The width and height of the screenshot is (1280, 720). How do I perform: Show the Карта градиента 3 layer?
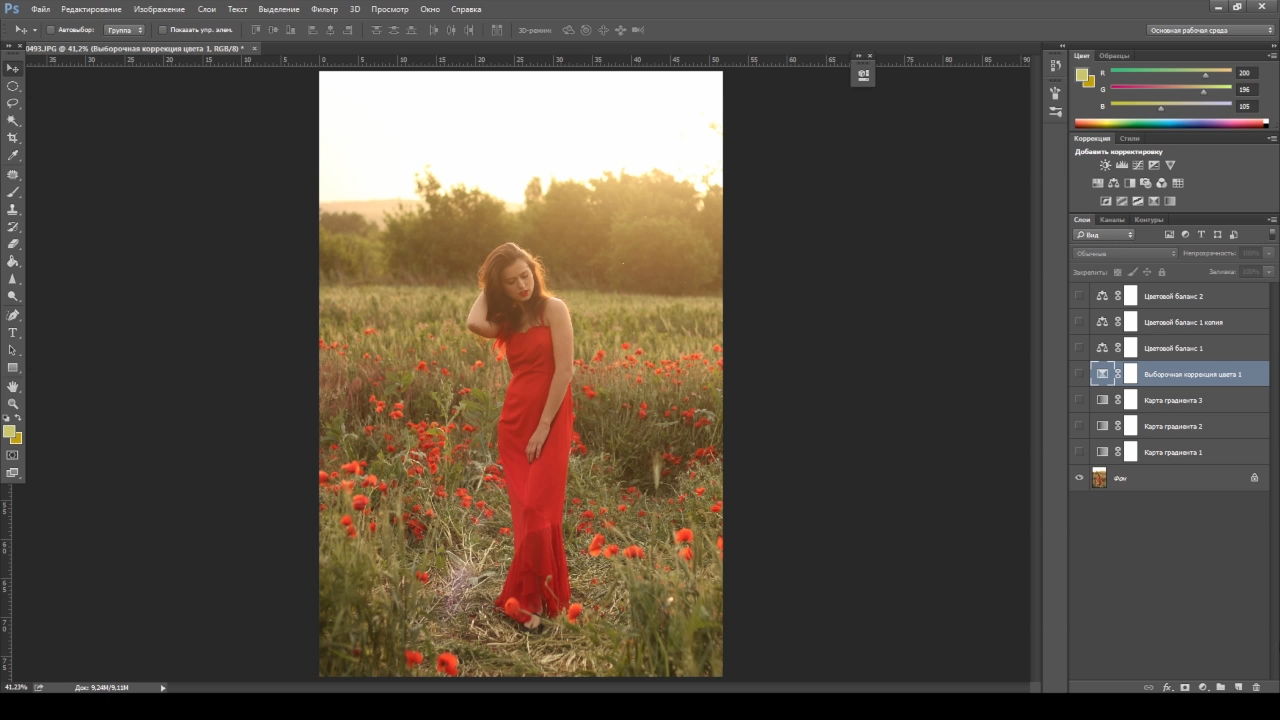point(1079,400)
